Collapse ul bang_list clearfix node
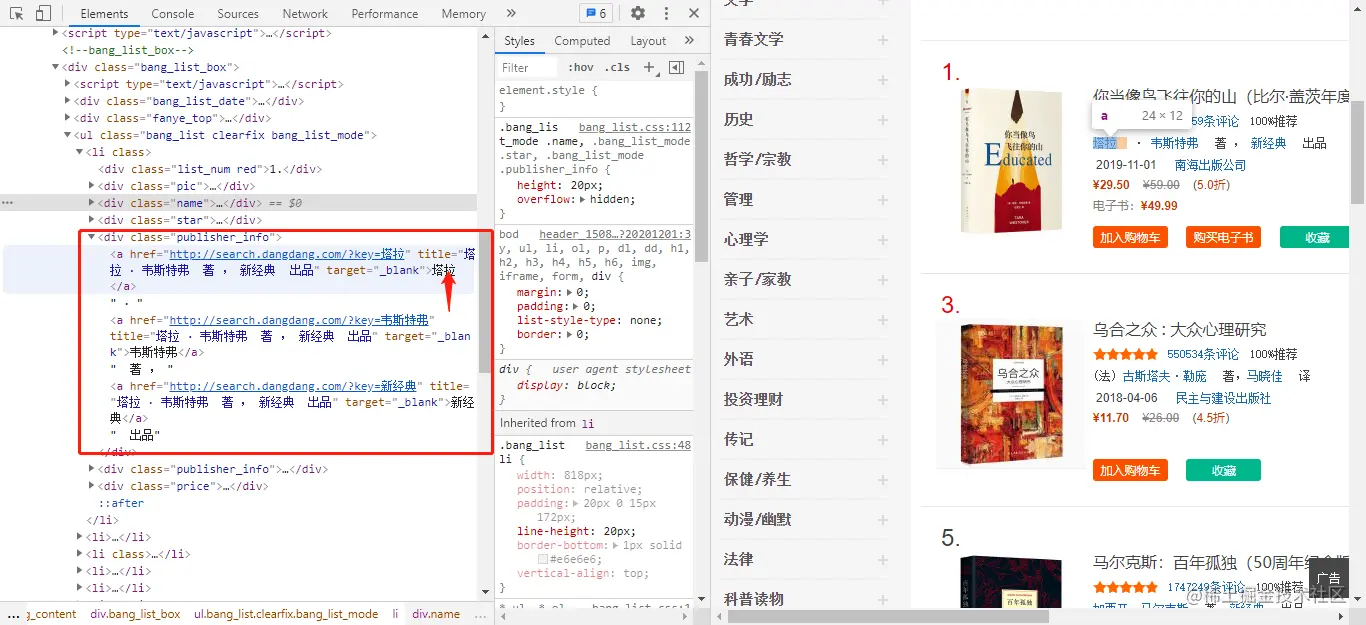 point(68,135)
